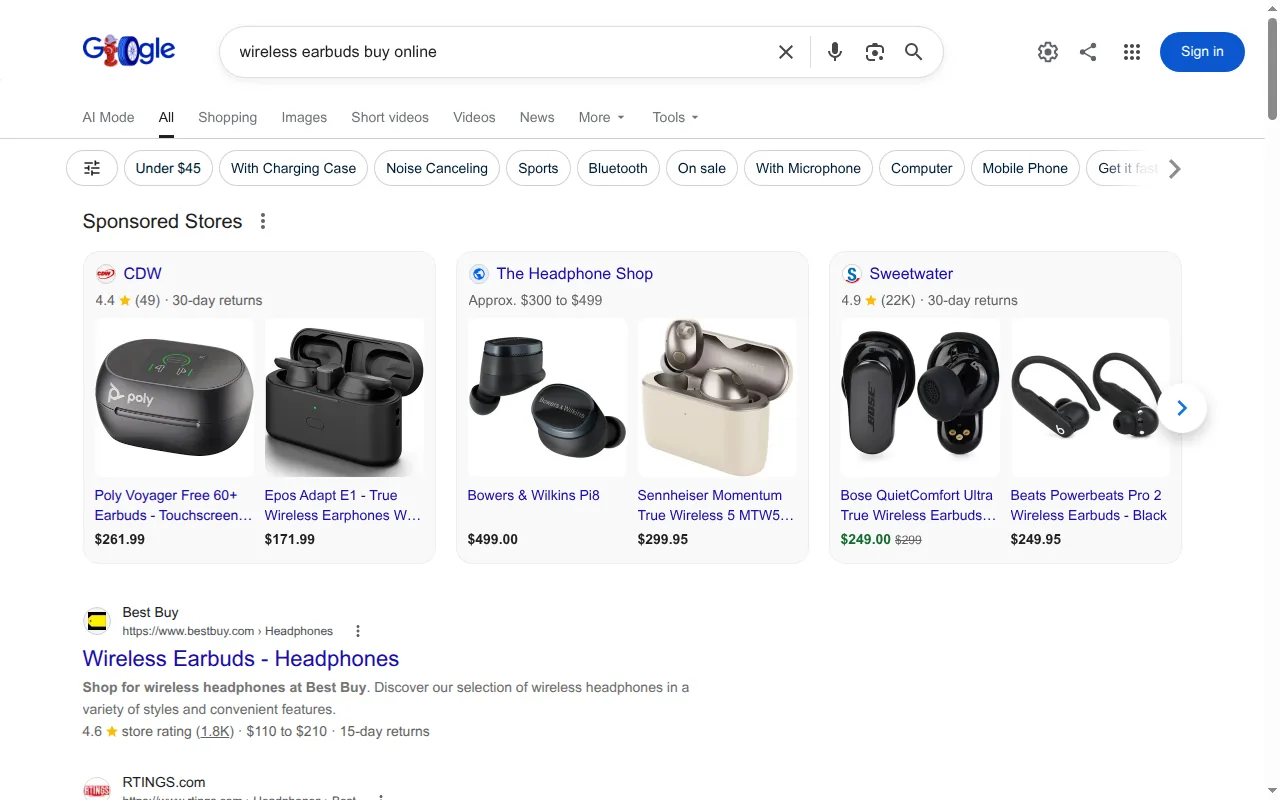Open Sponsored Stores three-dot menu
Screen dimensions: 1280x800
[x=263, y=221]
